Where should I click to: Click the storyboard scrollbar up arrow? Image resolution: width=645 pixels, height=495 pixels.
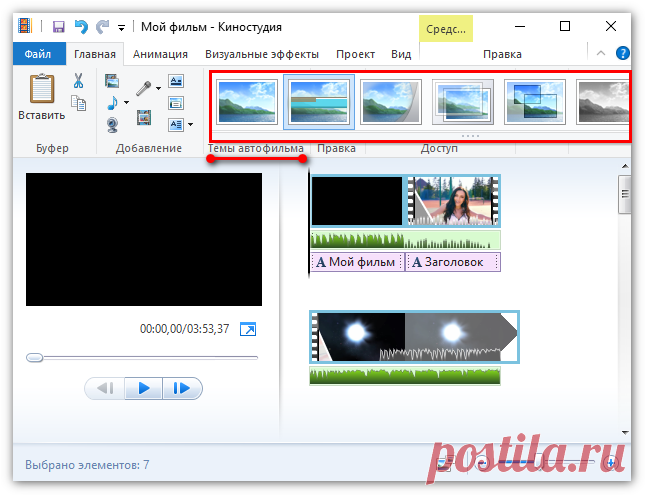click(x=625, y=166)
